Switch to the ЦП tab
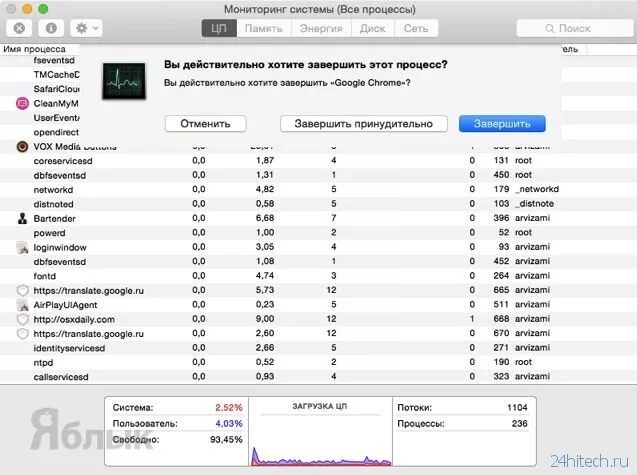The width and height of the screenshot is (637, 475). [219, 28]
